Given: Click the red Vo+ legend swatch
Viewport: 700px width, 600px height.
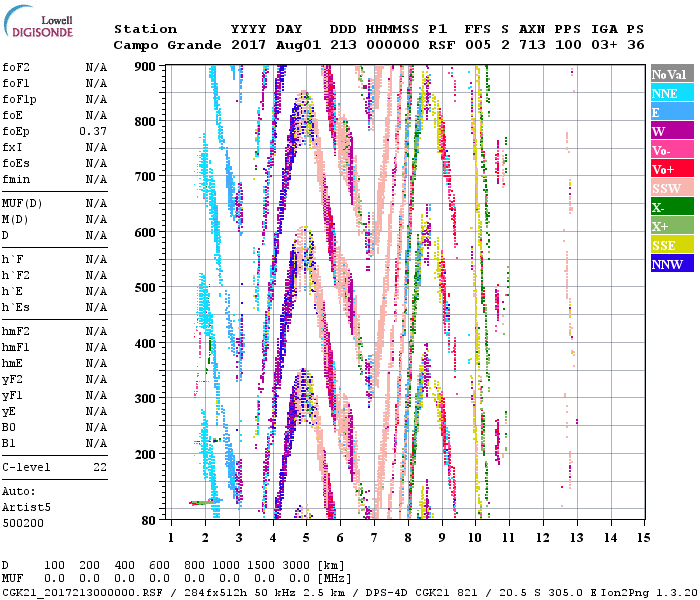Looking at the screenshot, I should (x=669, y=169).
